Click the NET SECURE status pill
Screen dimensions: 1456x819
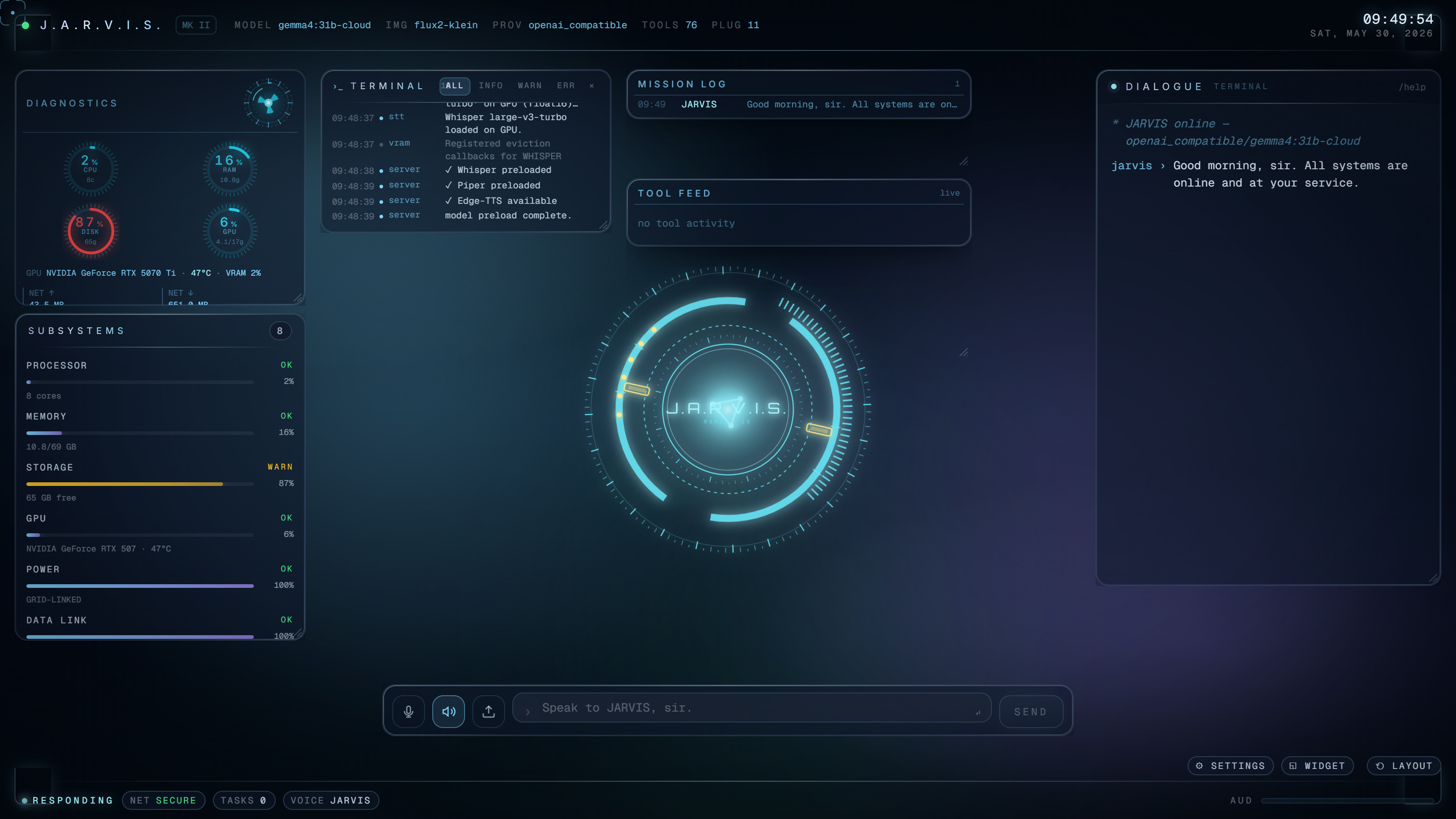[163, 800]
